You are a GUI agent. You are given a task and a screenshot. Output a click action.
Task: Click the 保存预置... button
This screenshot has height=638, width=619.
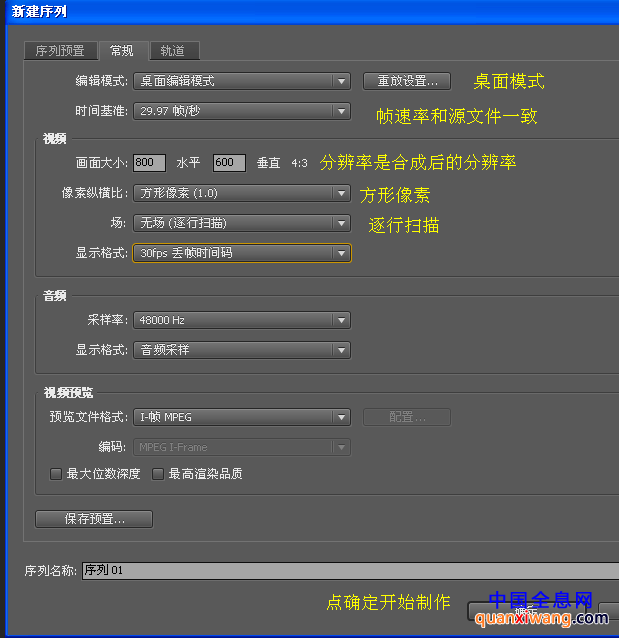(x=94, y=519)
